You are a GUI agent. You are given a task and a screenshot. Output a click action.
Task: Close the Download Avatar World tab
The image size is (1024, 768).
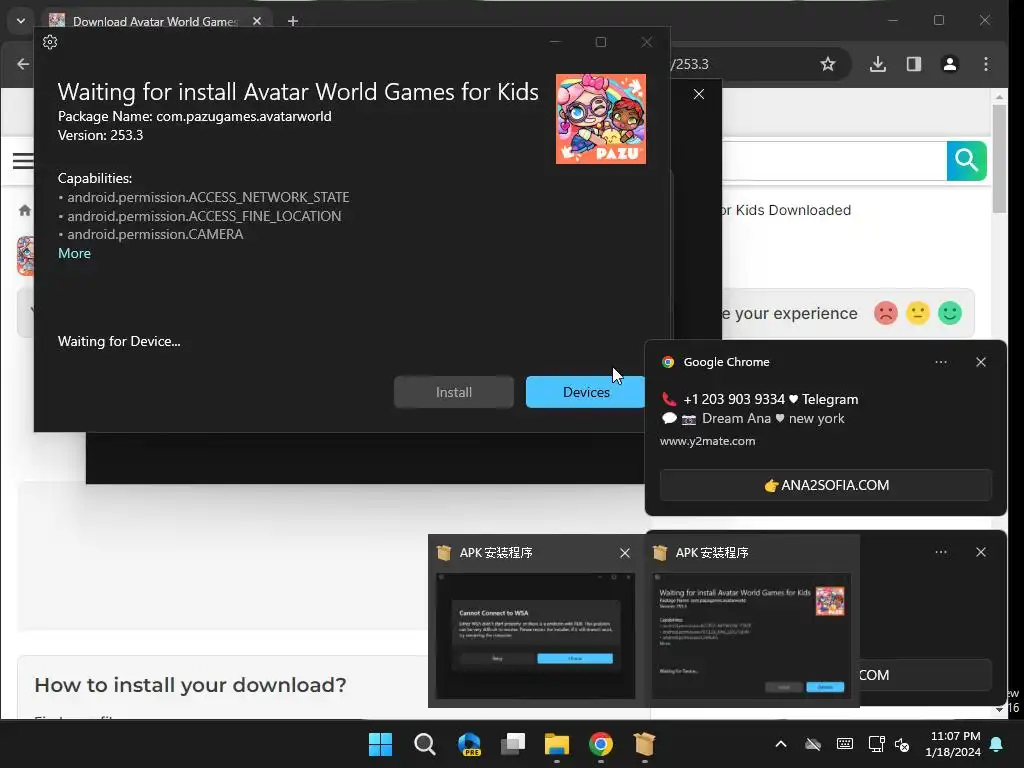257,22
